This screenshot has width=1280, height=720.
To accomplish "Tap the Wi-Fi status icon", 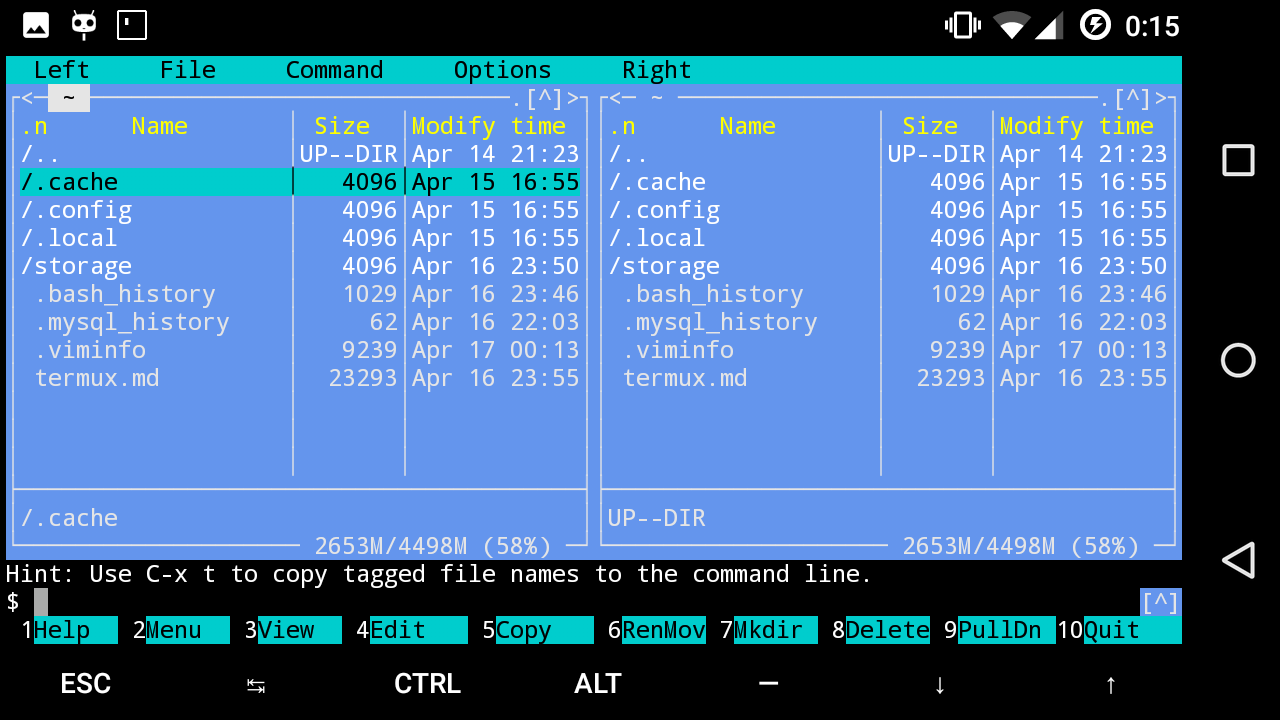I will [1012, 25].
